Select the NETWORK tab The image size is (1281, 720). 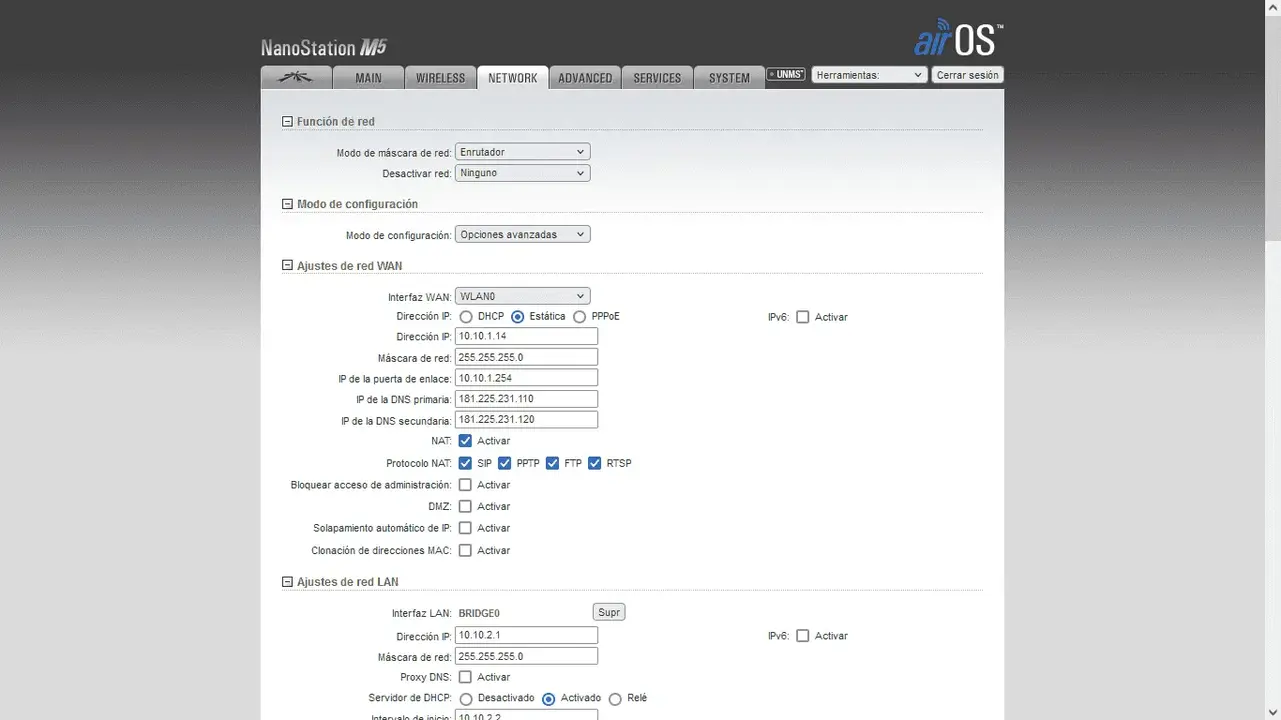pos(512,77)
